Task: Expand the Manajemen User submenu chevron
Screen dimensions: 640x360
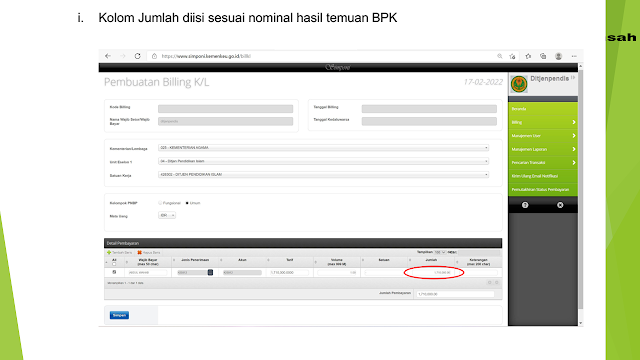Action: (x=573, y=136)
